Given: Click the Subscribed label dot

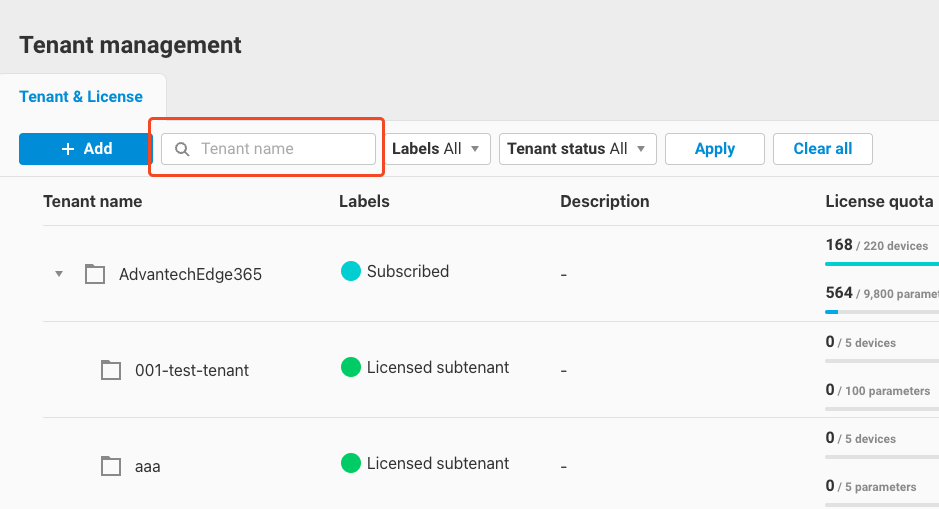Looking at the screenshot, I should coord(351,271).
